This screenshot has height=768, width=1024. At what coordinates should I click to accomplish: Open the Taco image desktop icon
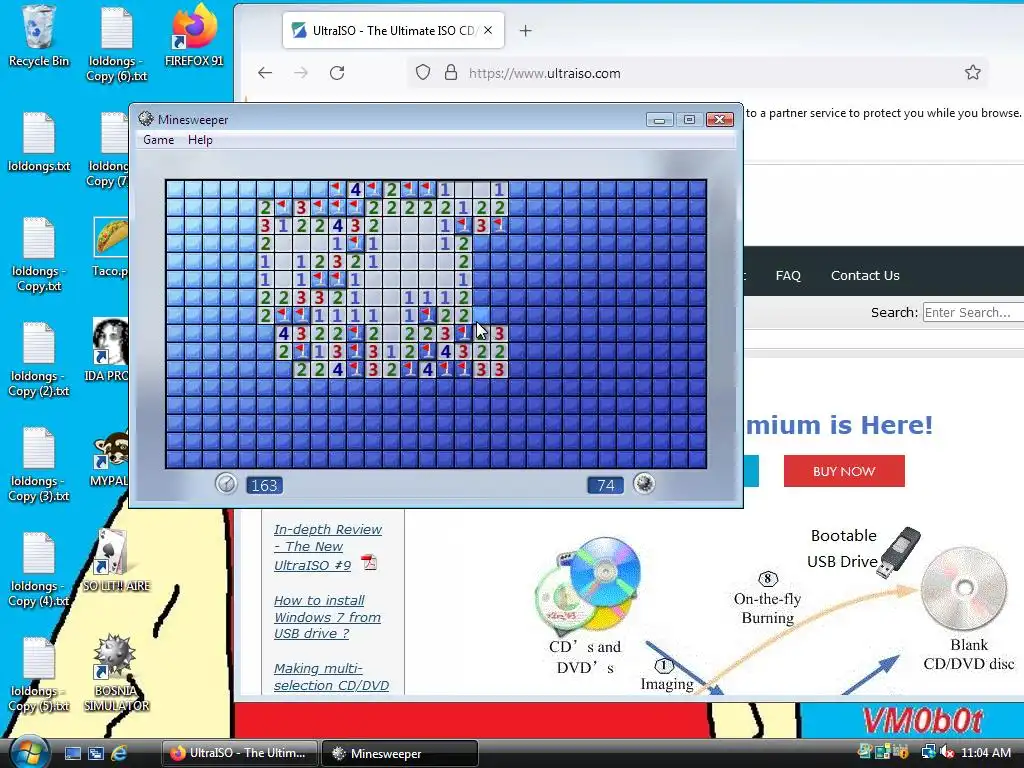coord(111,247)
